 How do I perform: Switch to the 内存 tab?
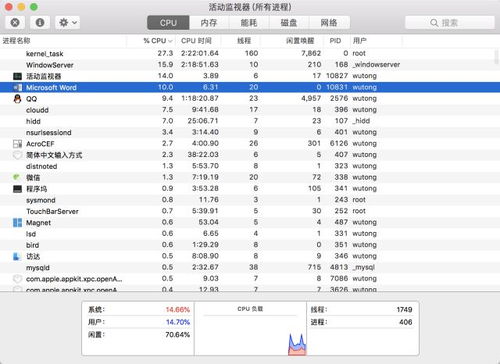tap(209, 23)
